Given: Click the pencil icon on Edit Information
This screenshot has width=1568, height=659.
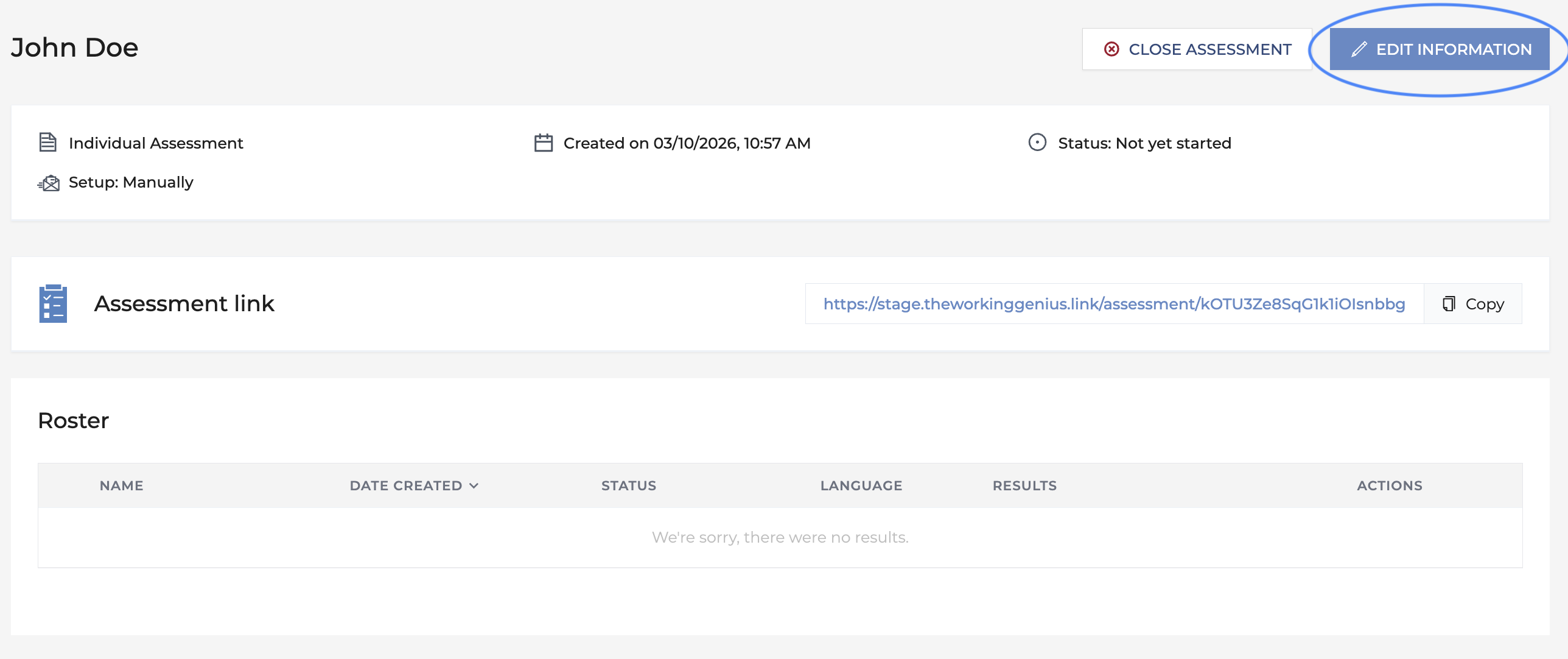Looking at the screenshot, I should tap(1359, 49).
